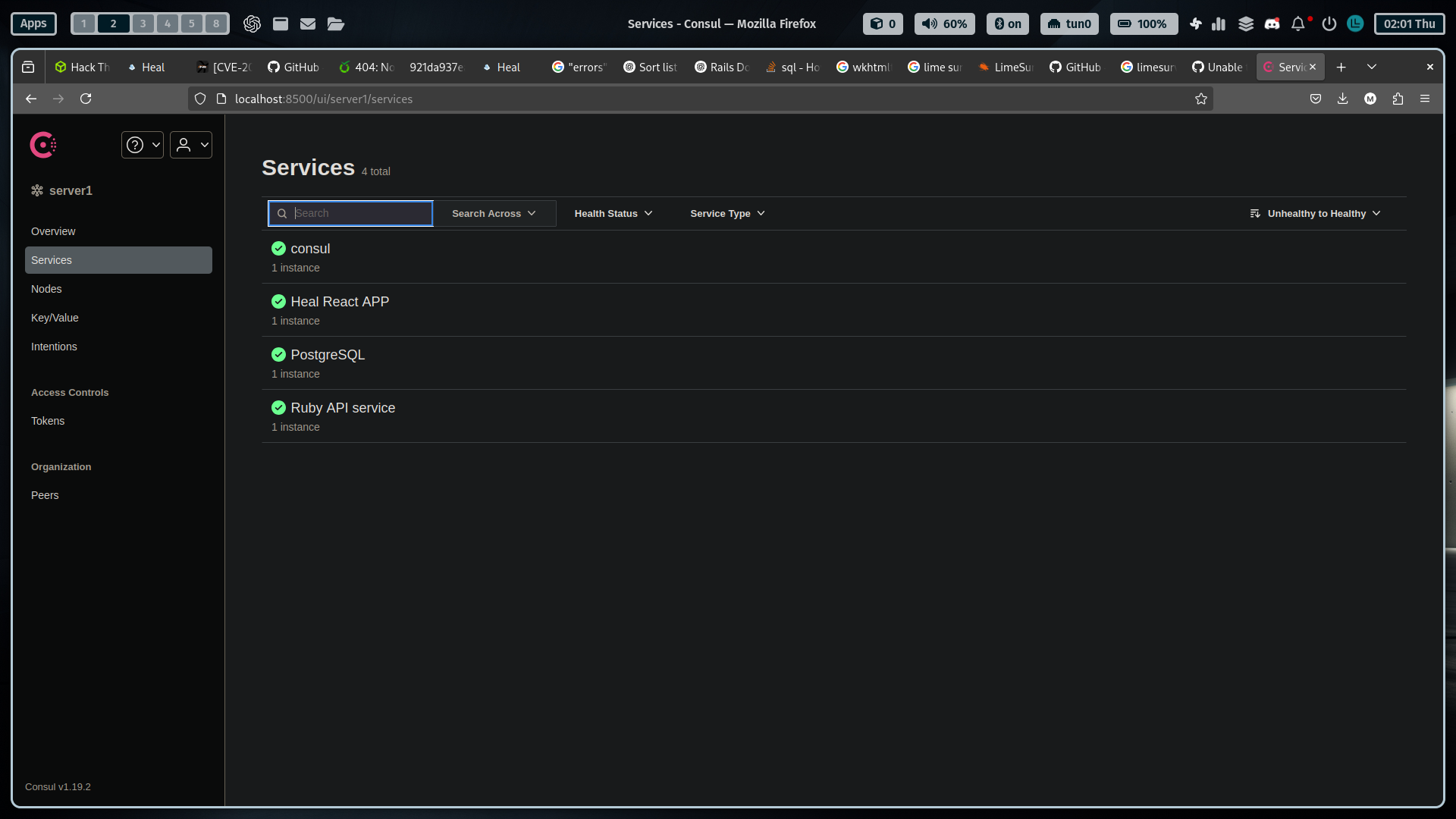Open the Firefox hamburger menu icon
Viewport: 1456px width, 819px height.
point(1425,99)
